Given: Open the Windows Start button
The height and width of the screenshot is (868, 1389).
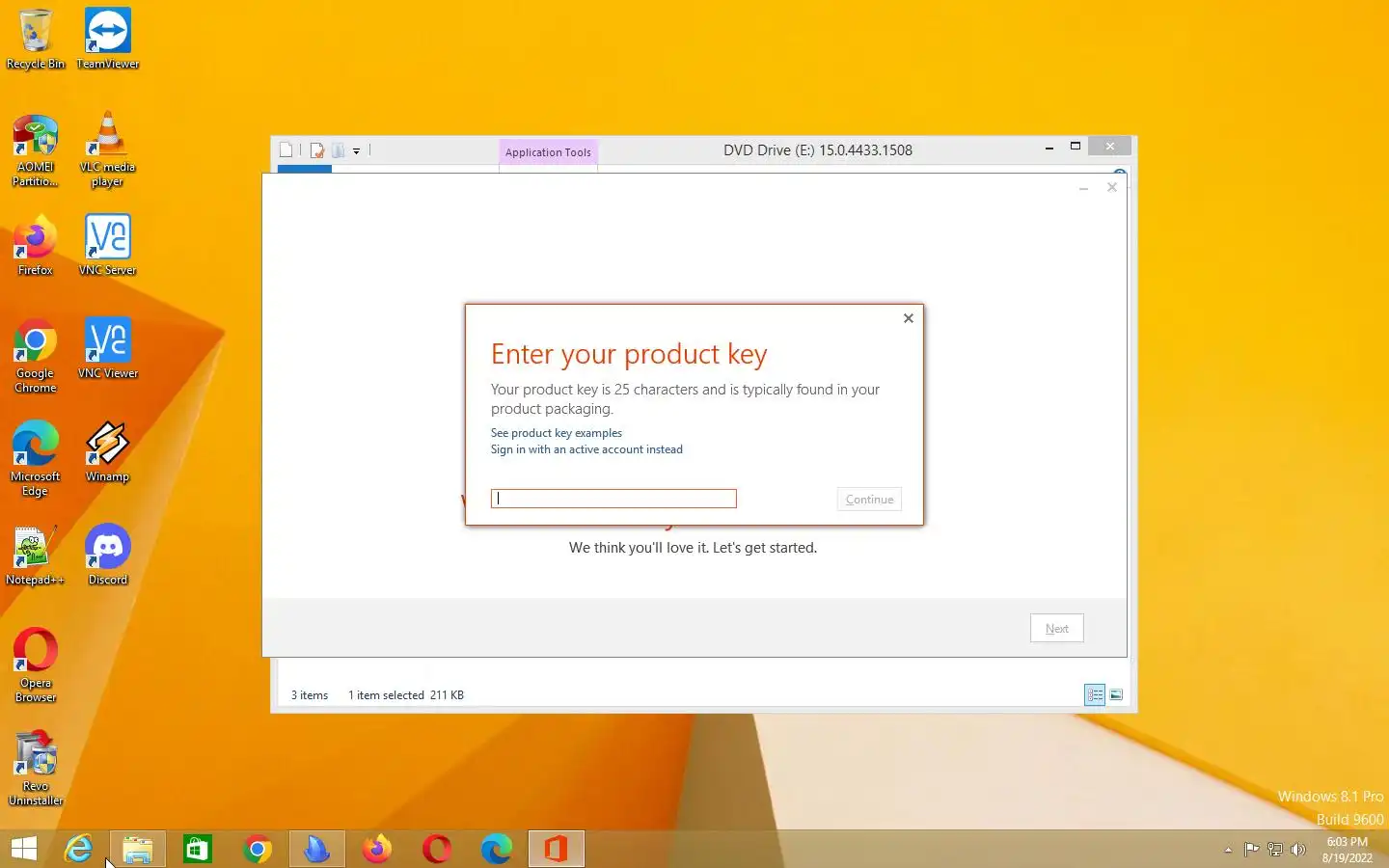Looking at the screenshot, I should click(x=24, y=849).
